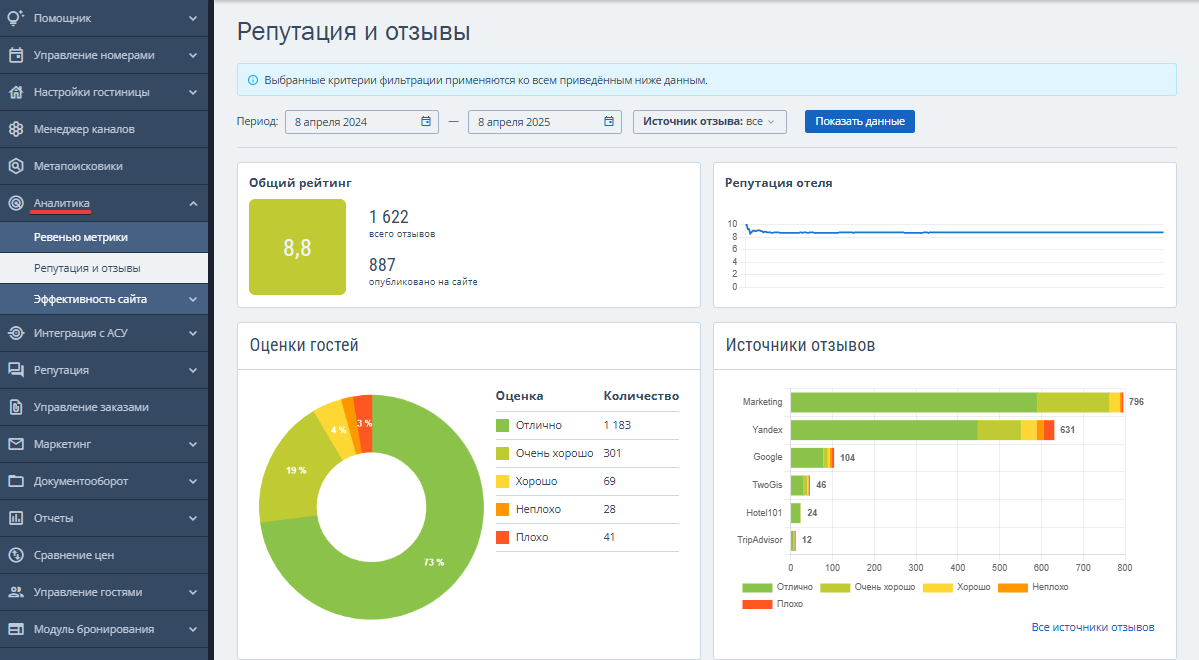Open calendar icon in end date field
The image size is (1199, 660).
point(608,121)
